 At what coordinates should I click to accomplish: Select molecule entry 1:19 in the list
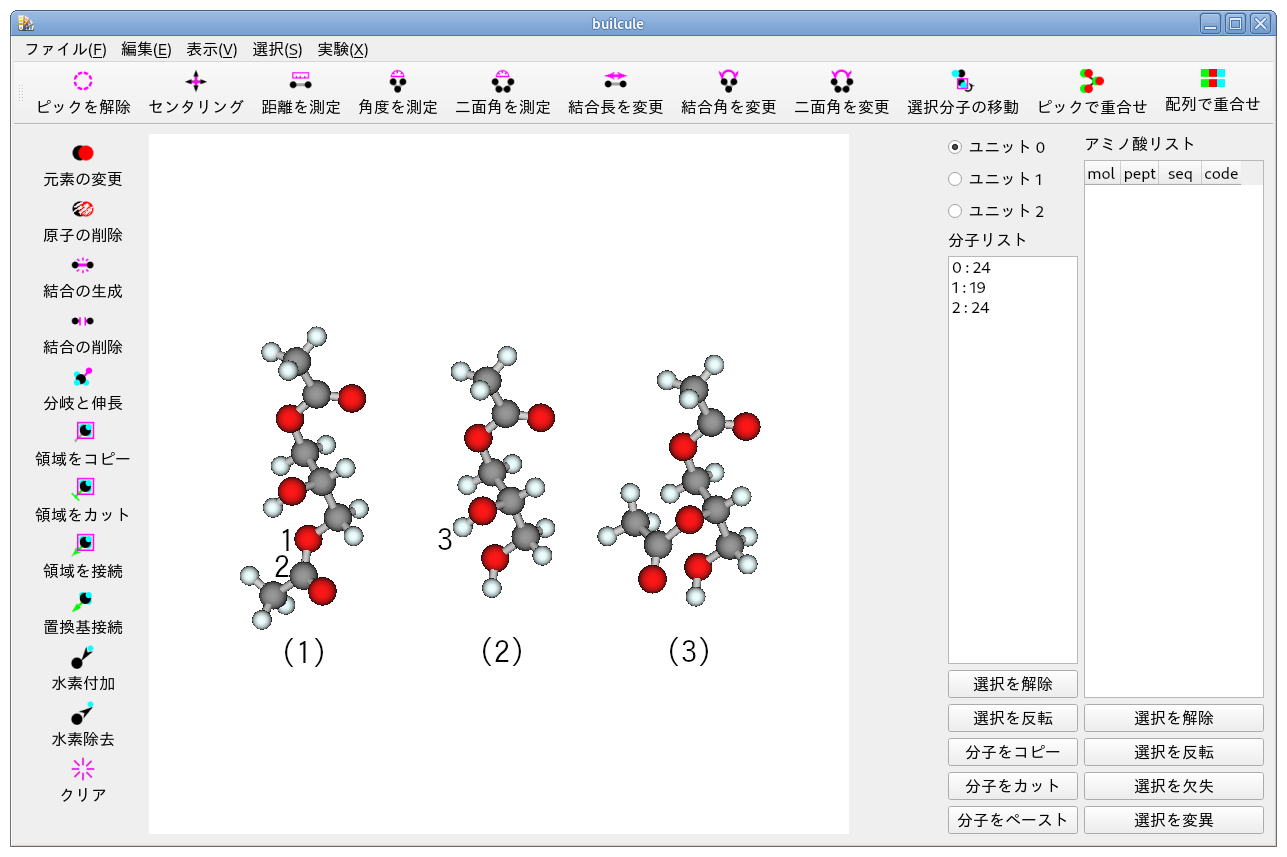click(970, 288)
